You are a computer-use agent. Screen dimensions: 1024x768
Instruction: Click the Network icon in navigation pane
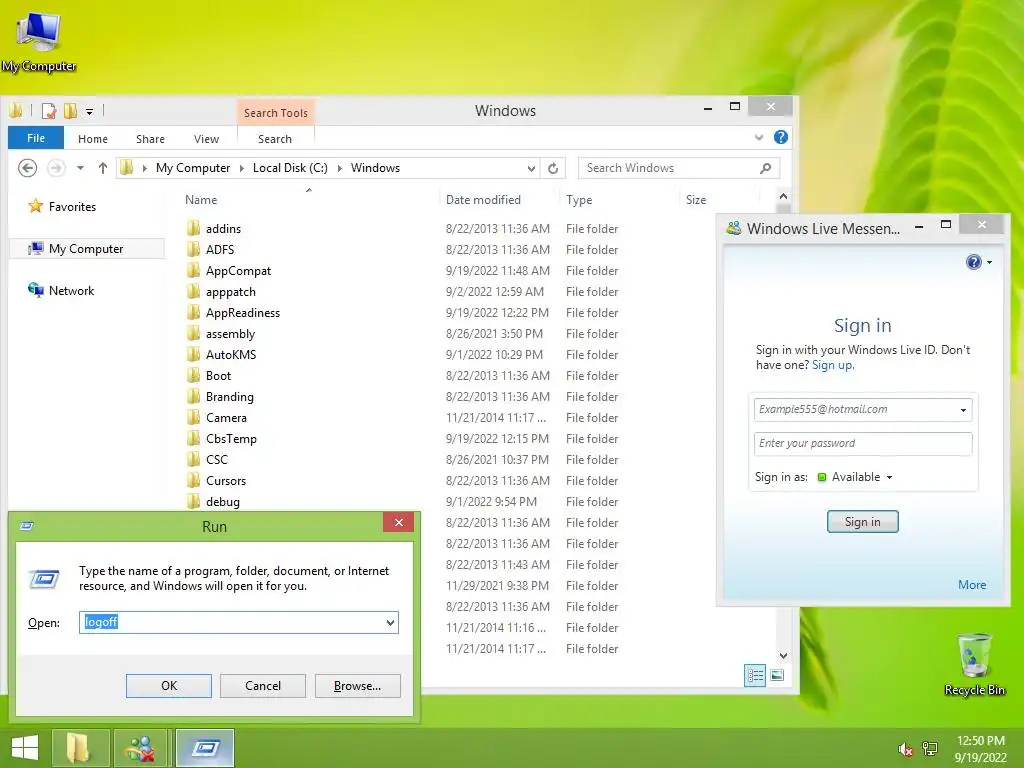[35, 290]
